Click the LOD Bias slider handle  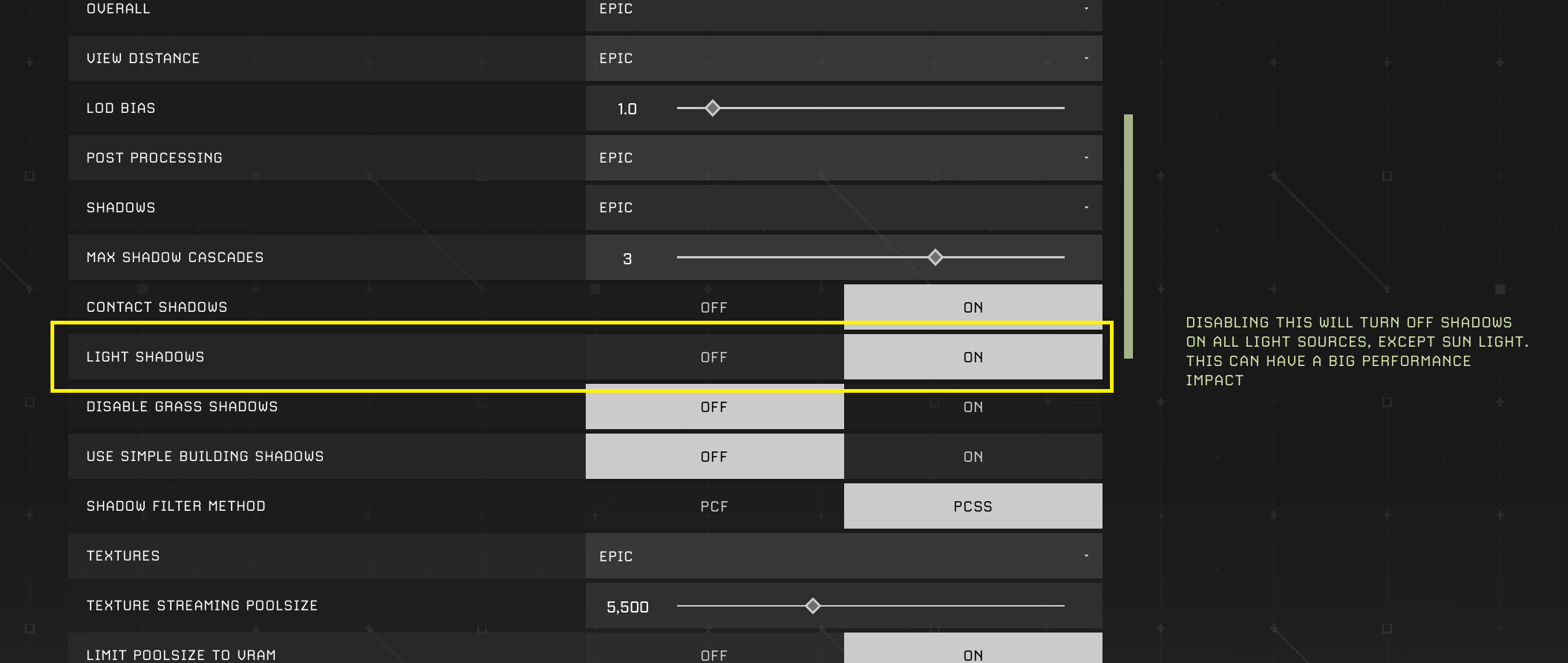tap(713, 108)
